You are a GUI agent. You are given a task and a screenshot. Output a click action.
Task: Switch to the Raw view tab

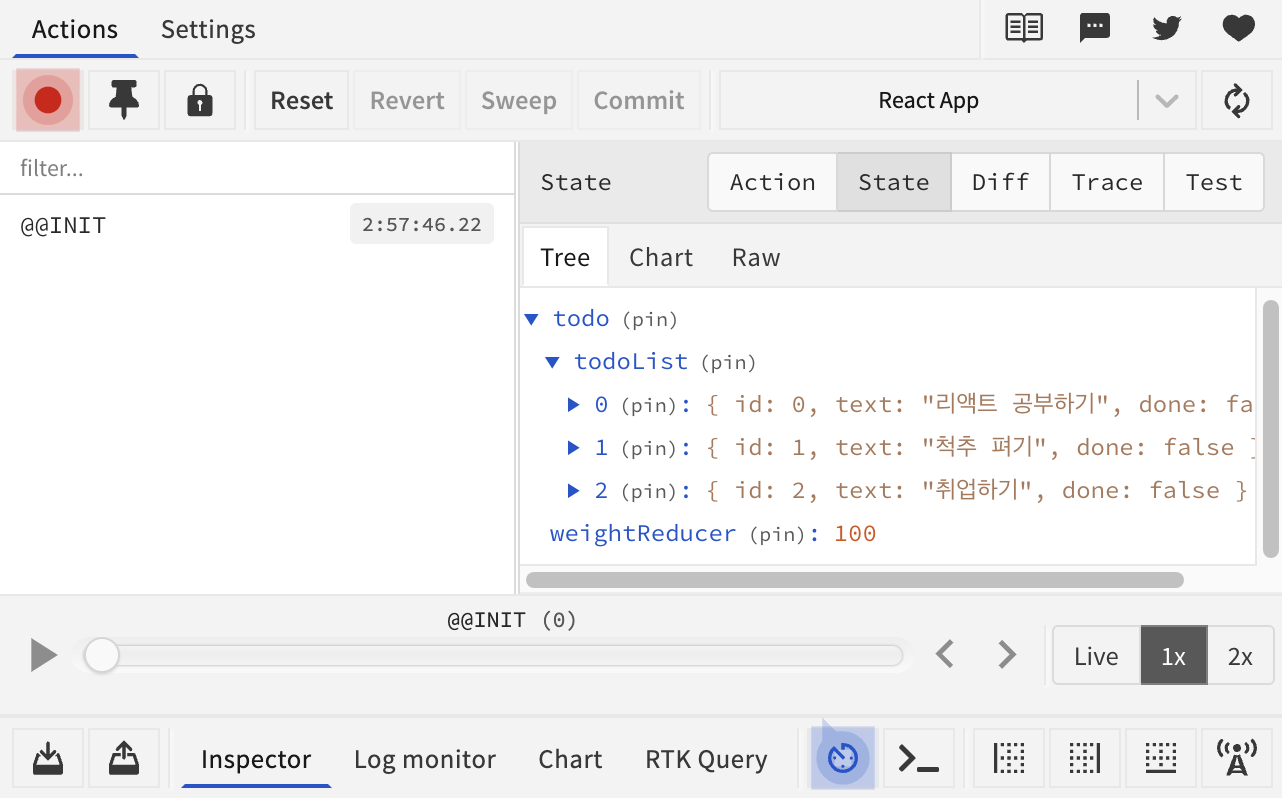756,257
